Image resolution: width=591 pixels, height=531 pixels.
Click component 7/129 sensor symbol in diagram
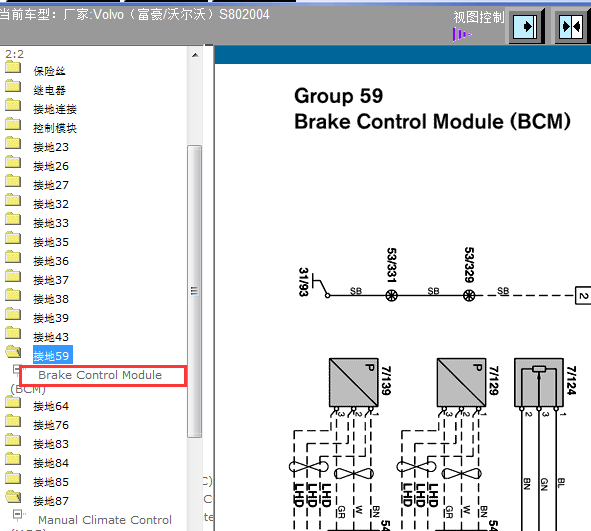click(x=461, y=382)
